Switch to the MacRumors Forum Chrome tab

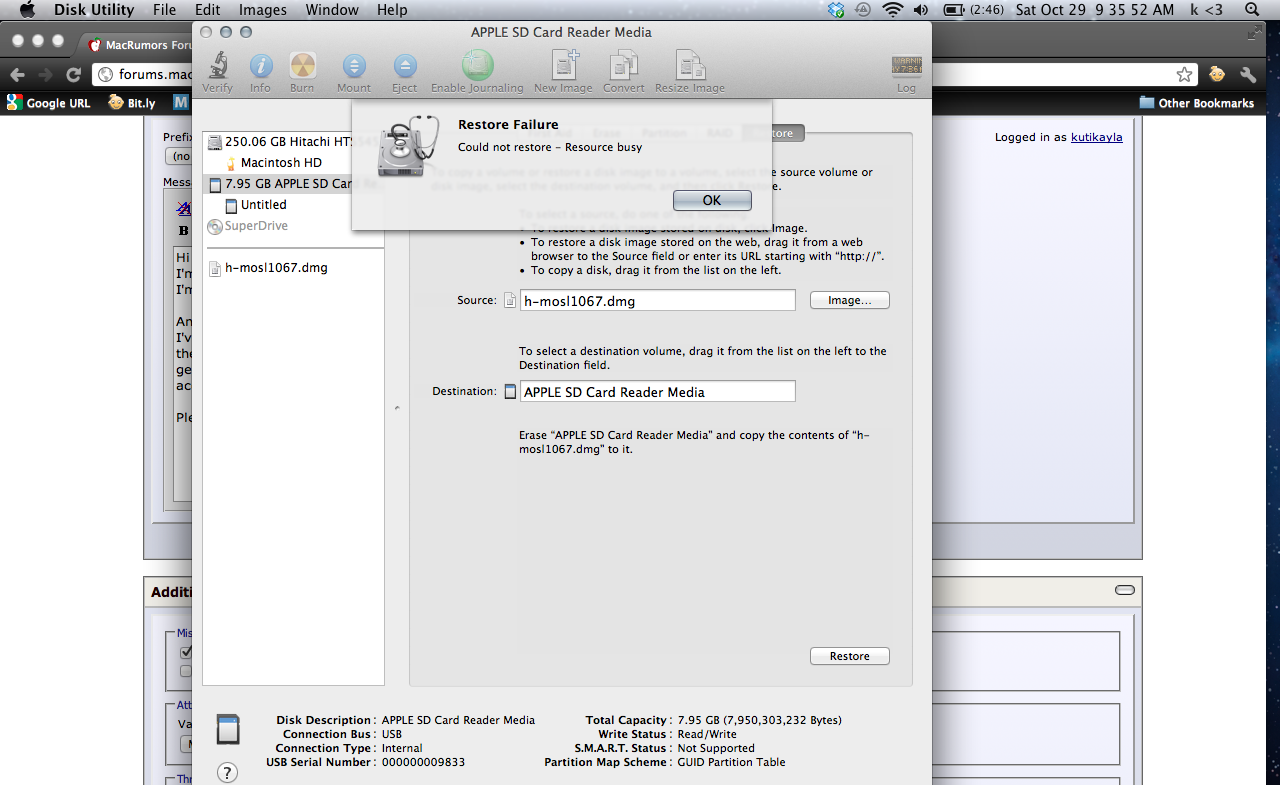click(140, 45)
